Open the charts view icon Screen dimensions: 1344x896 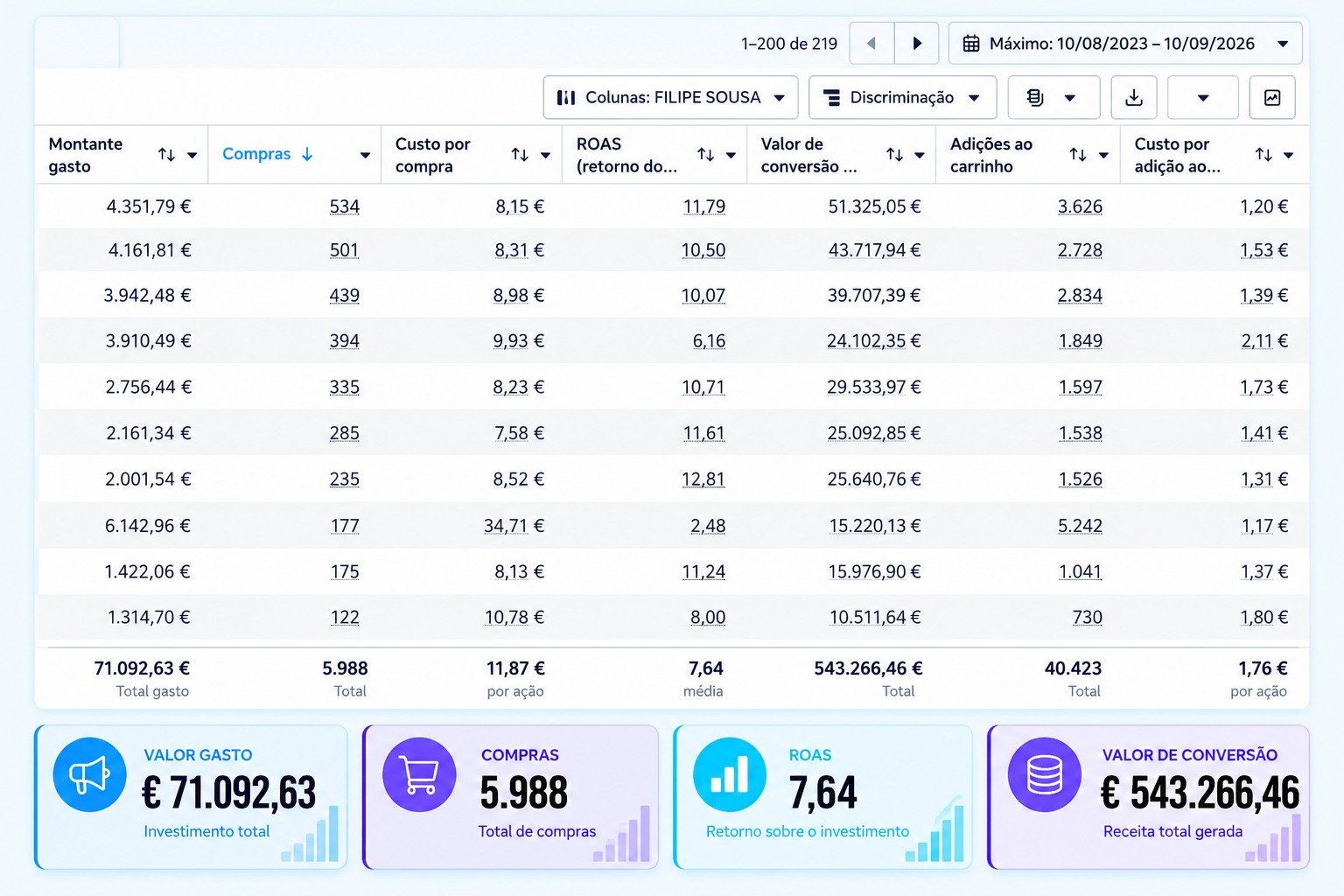1272,97
